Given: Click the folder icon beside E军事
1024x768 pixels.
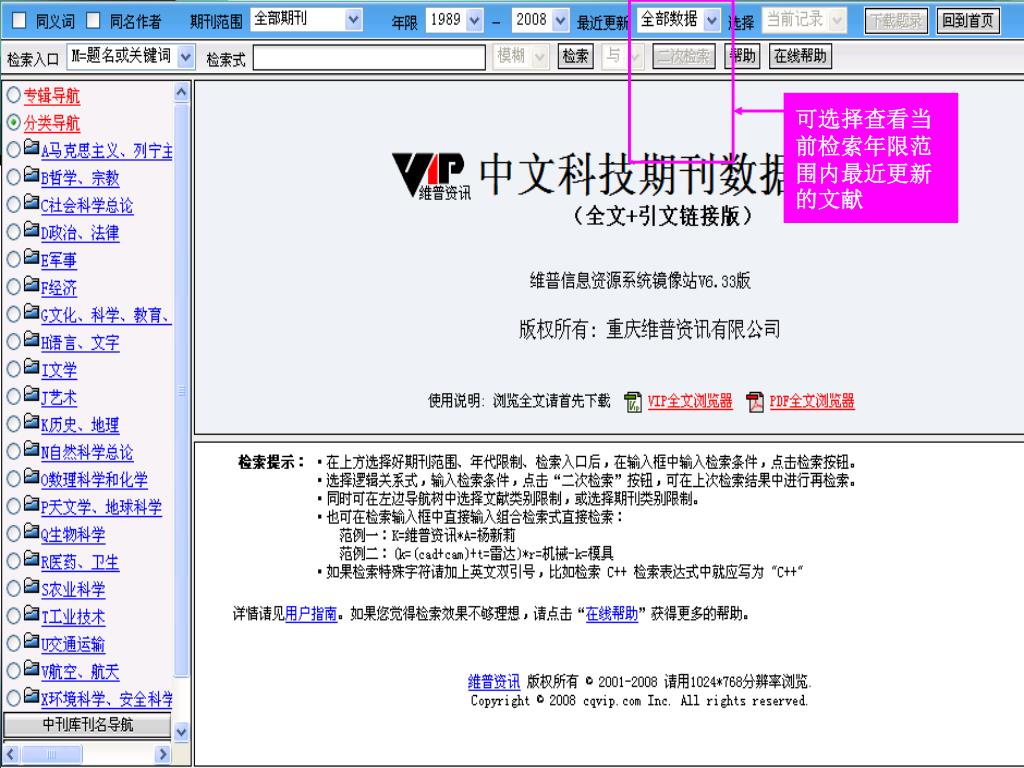Looking at the screenshot, I should (31, 257).
